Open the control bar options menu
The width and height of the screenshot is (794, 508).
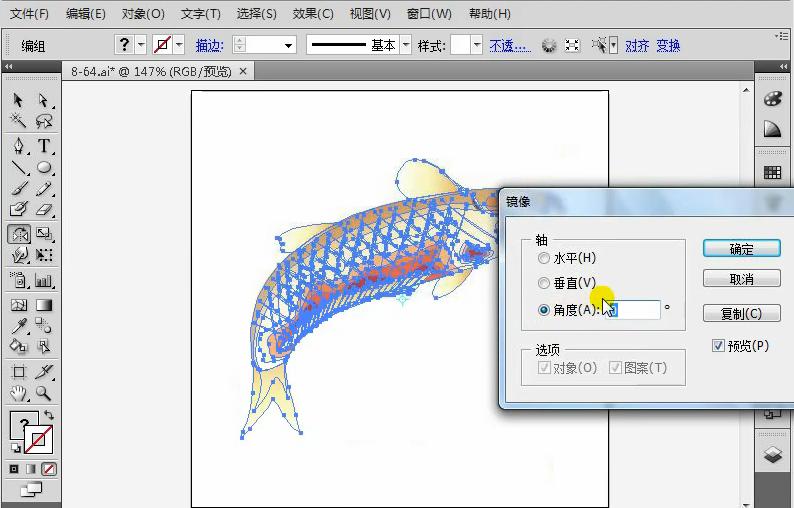(782, 35)
